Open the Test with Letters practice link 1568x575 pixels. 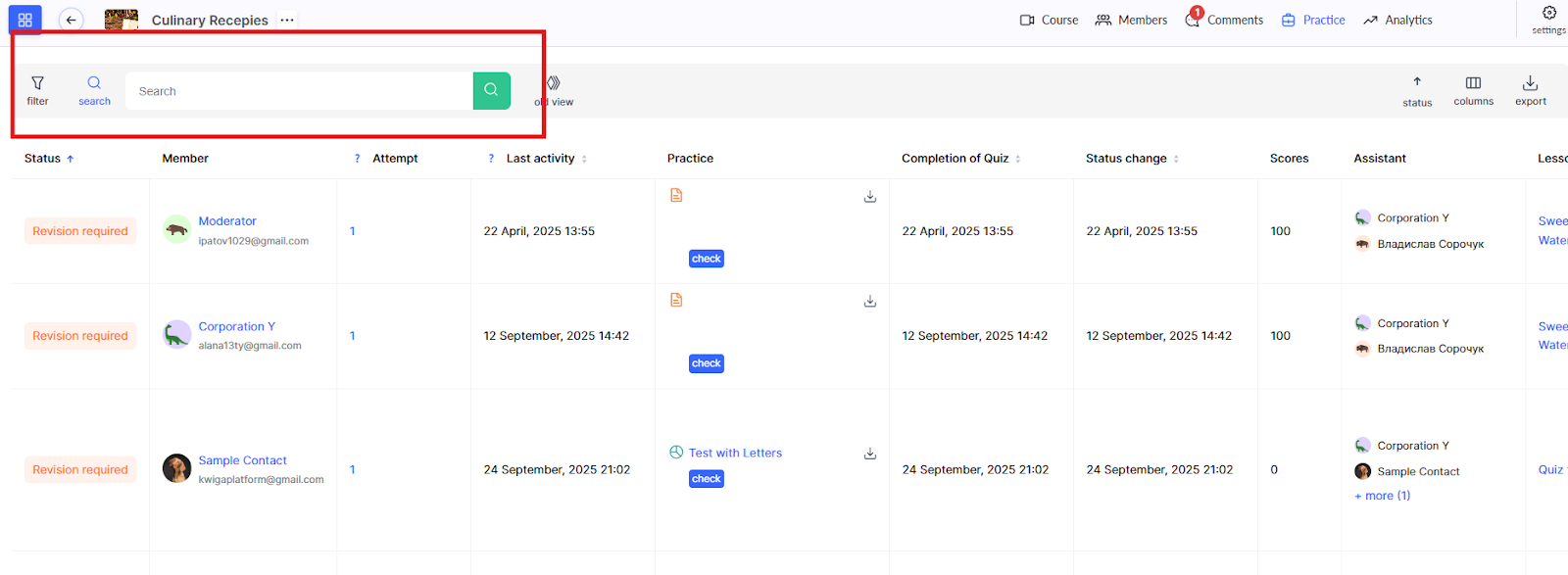(735, 453)
